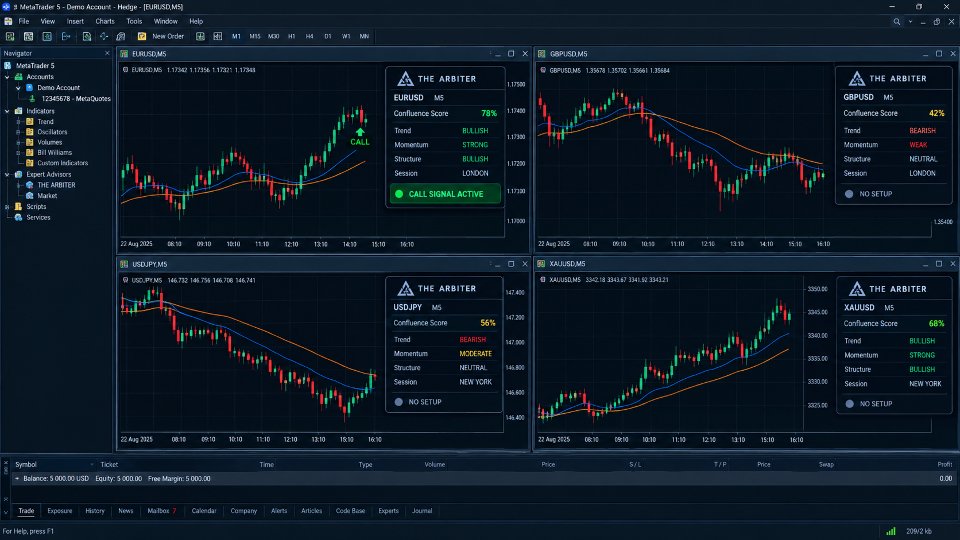Switch timeframe to M30
Screen dimensions: 960x540
pos(274,37)
